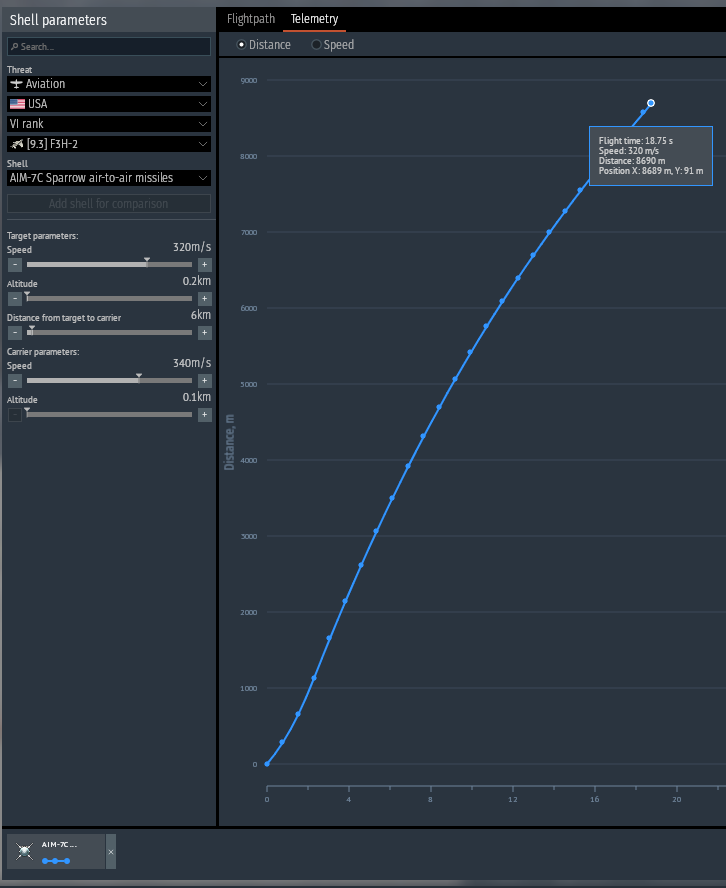Decrease target altitude with minus button
Viewport: 726px width, 888px height.
coord(15,299)
